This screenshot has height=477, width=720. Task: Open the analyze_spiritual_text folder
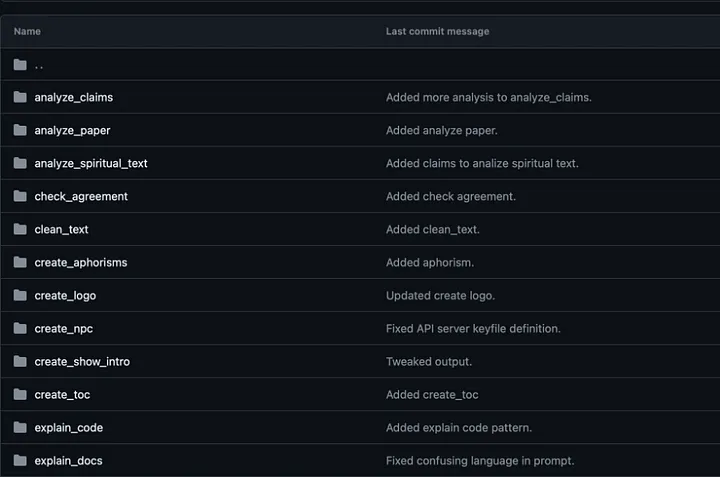pyautogui.click(x=91, y=163)
